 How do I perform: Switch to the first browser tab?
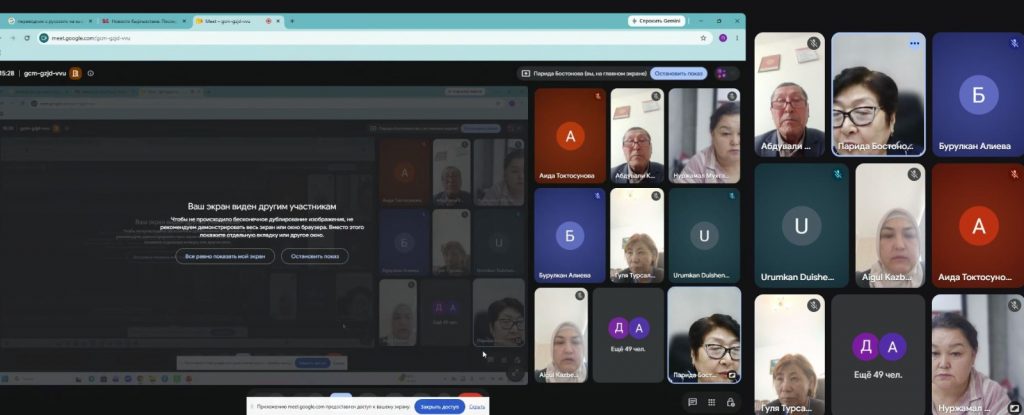(49, 21)
